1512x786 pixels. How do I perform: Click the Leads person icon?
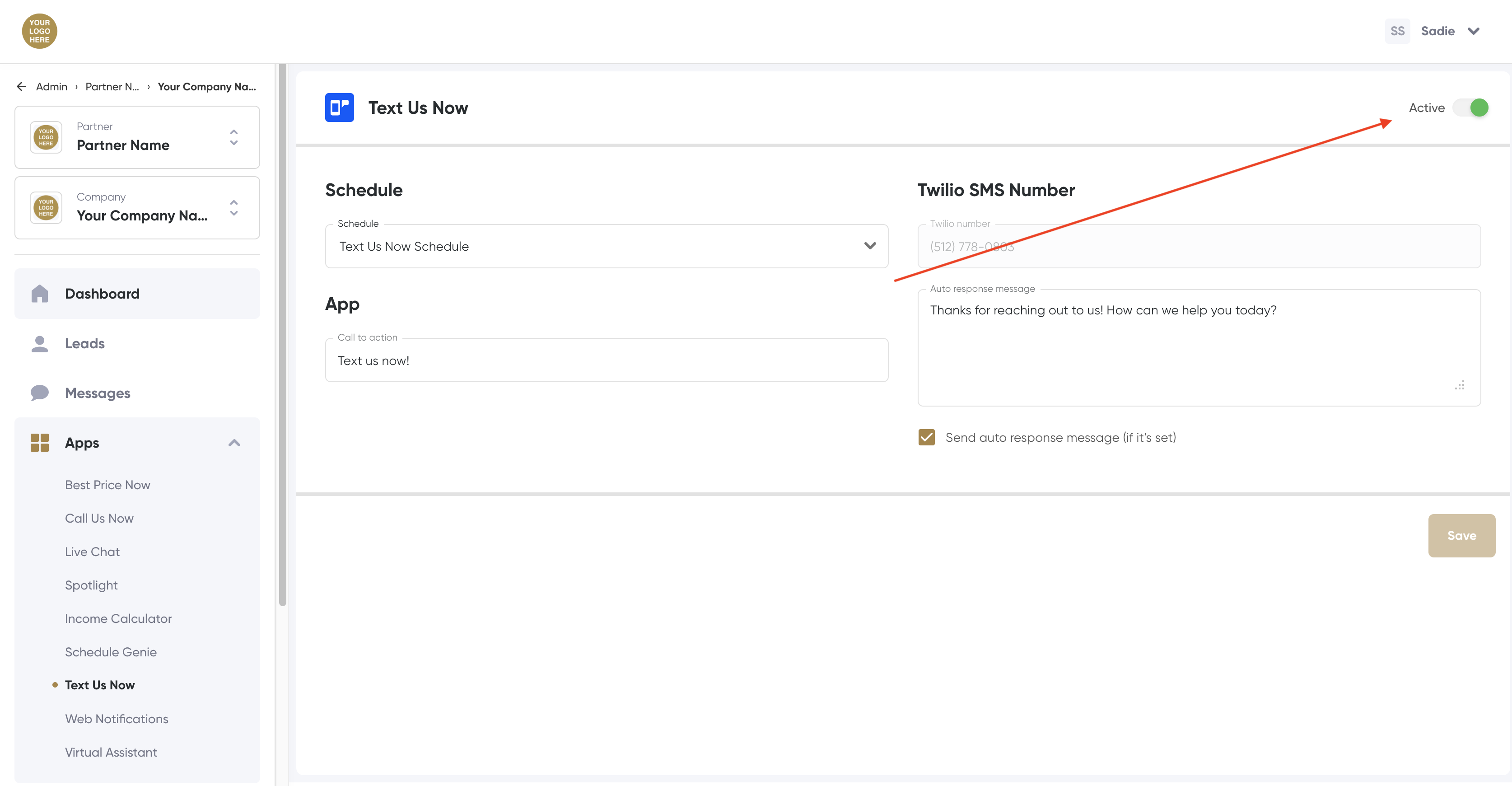click(39, 343)
